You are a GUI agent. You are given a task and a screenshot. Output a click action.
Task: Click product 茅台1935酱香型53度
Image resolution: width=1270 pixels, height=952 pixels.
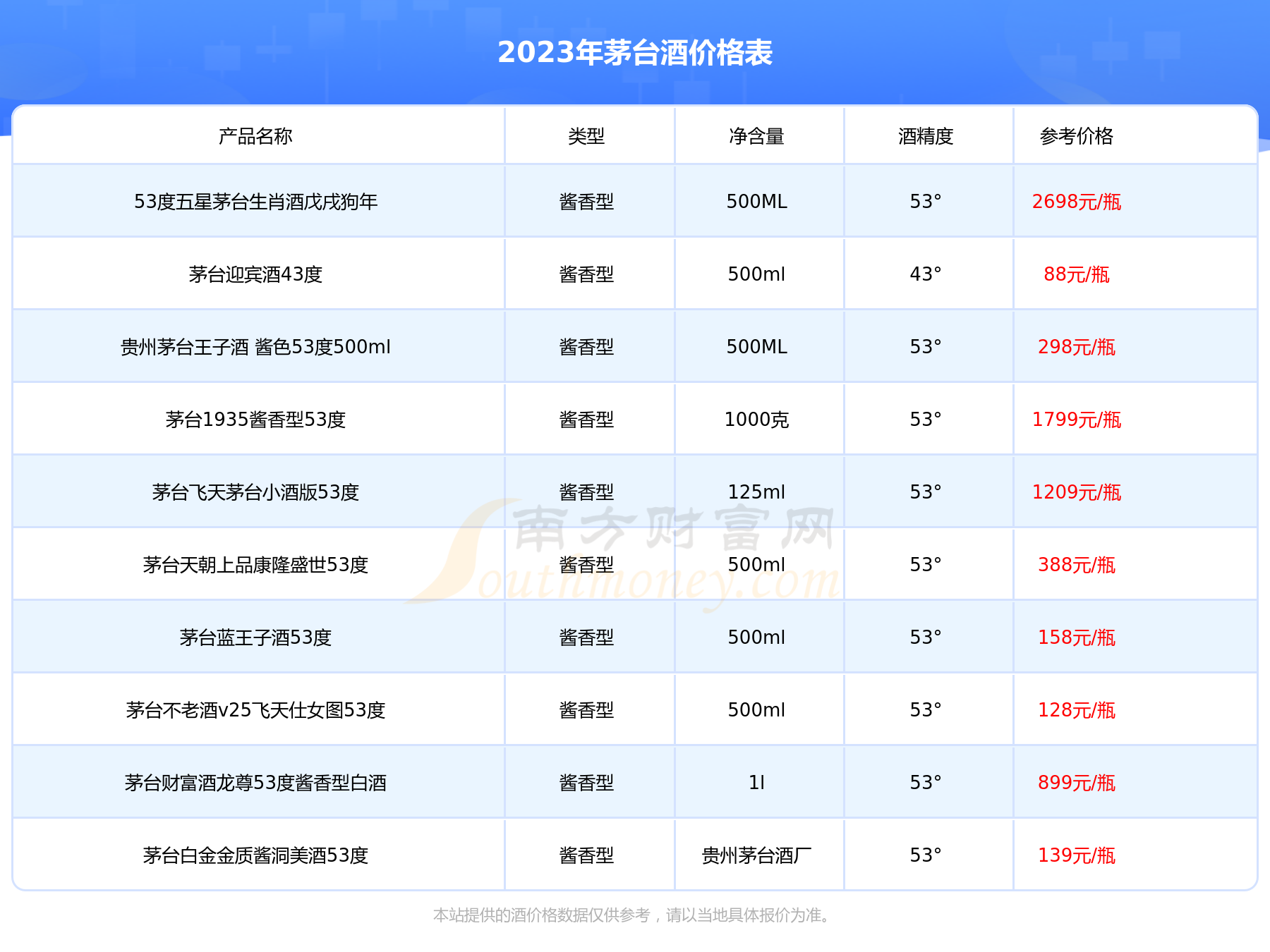click(x=255, y=420)
